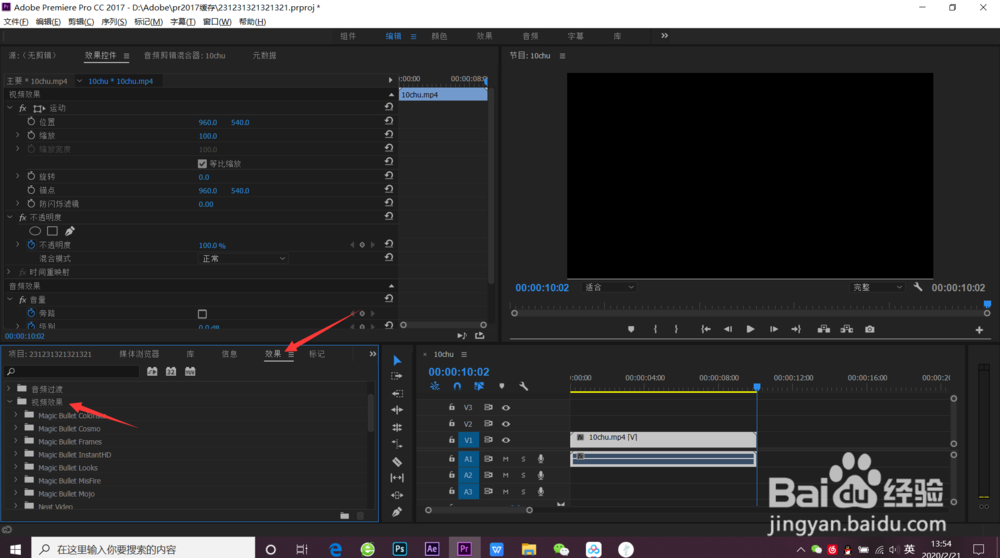
Task: Open Premiere Pro from Windows taskbar
Action: pos(464,549)
